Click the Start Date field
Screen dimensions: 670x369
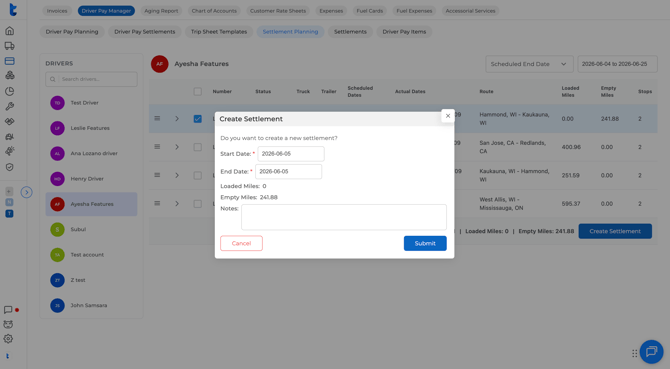(x=291, y=154)
